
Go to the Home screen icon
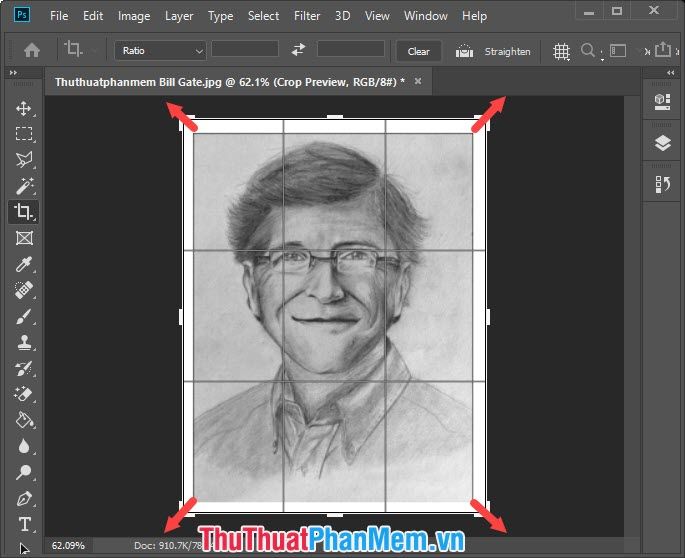(32, 50)
